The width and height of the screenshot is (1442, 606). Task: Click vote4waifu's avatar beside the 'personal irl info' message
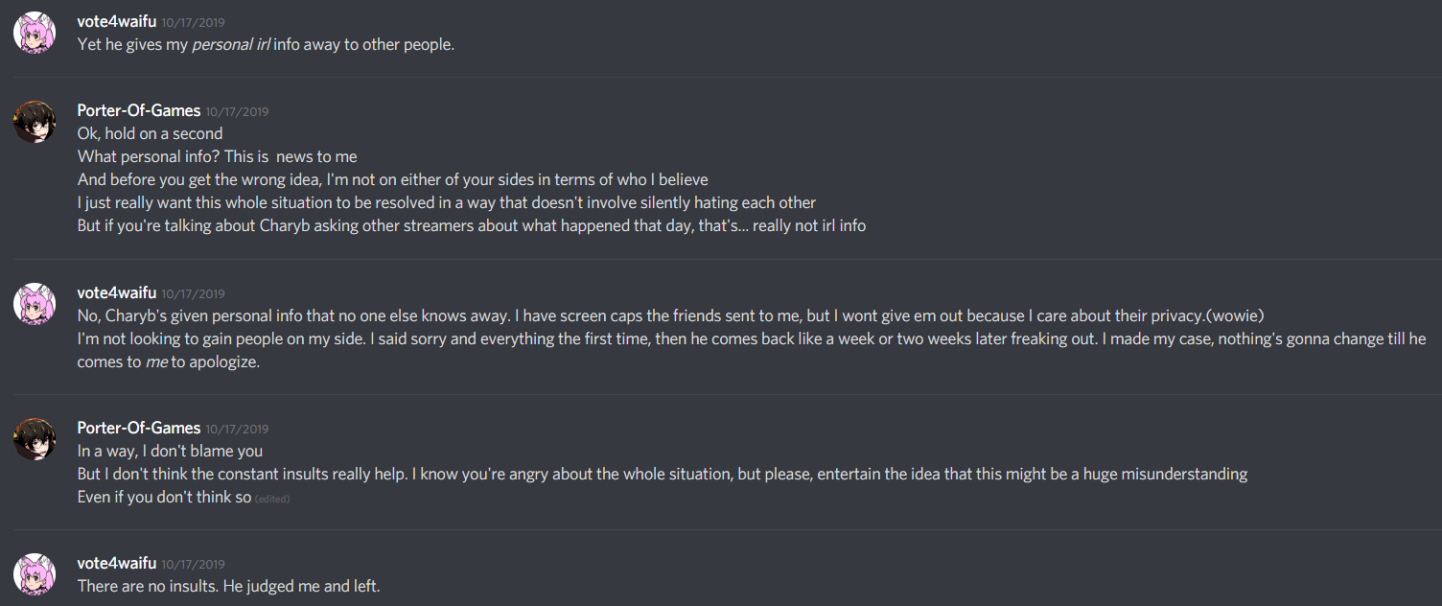point(33,33)
